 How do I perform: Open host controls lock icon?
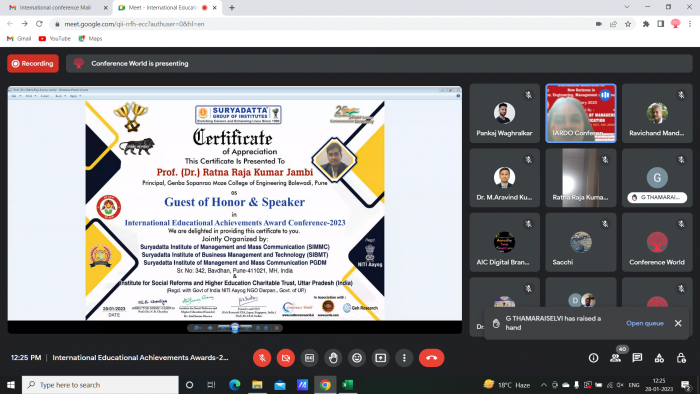[x=681, y=358]
